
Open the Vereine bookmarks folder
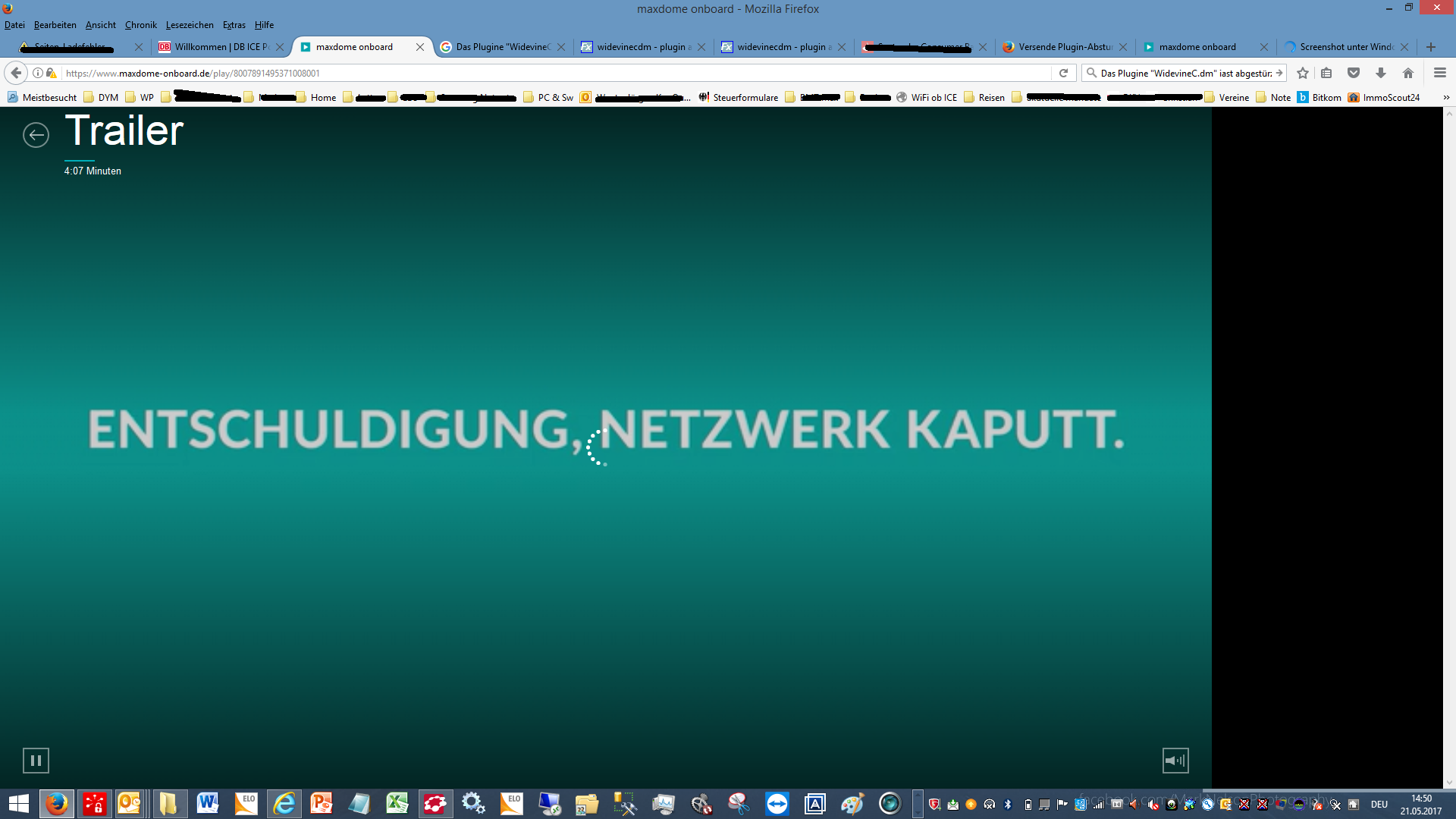[x=1227, y=97]
